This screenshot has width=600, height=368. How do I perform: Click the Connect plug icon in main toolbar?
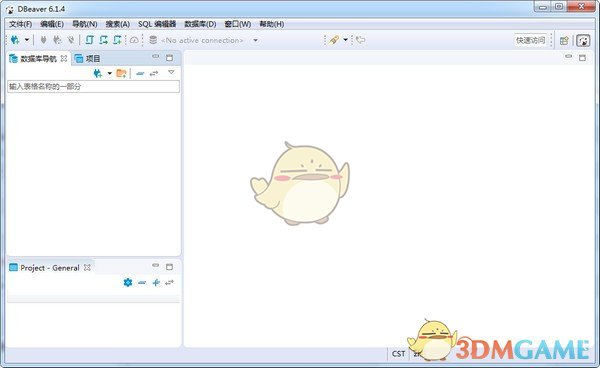tap(43, 40)
